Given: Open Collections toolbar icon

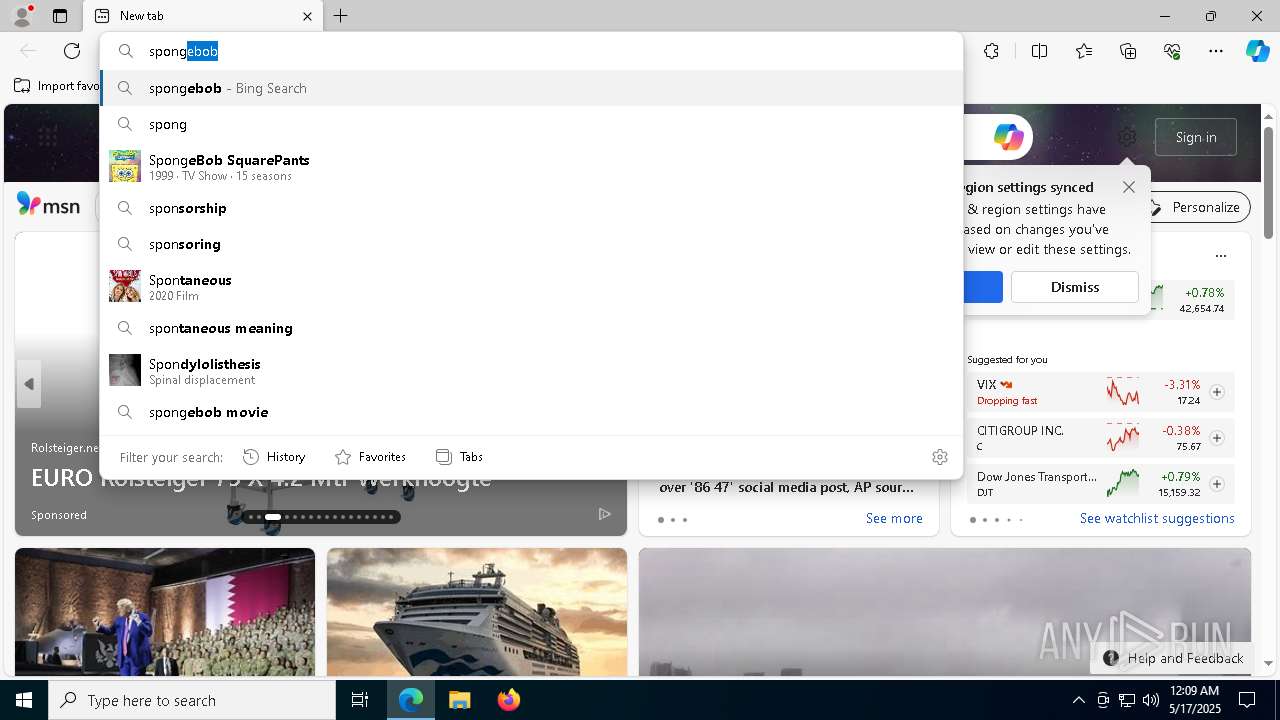Looking at the screenshot, I should (x=1128, y=51).
